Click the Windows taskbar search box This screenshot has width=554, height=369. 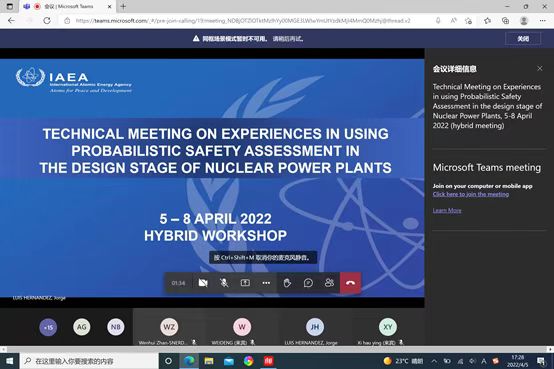89,361
